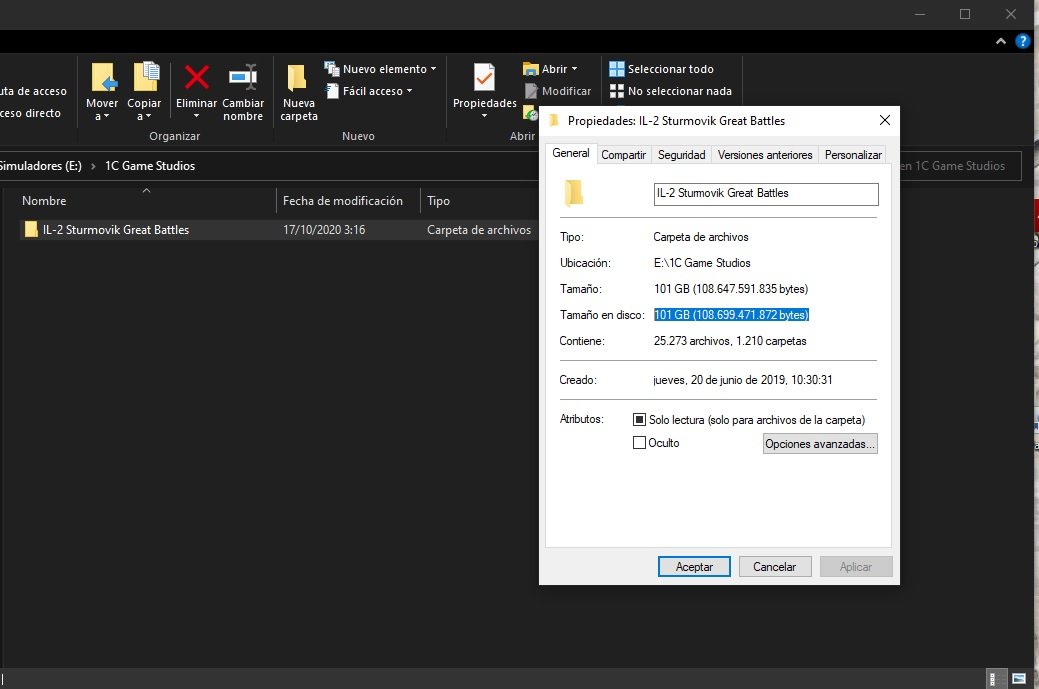Toggle the Solo lectura checkbox

[640, 420]
